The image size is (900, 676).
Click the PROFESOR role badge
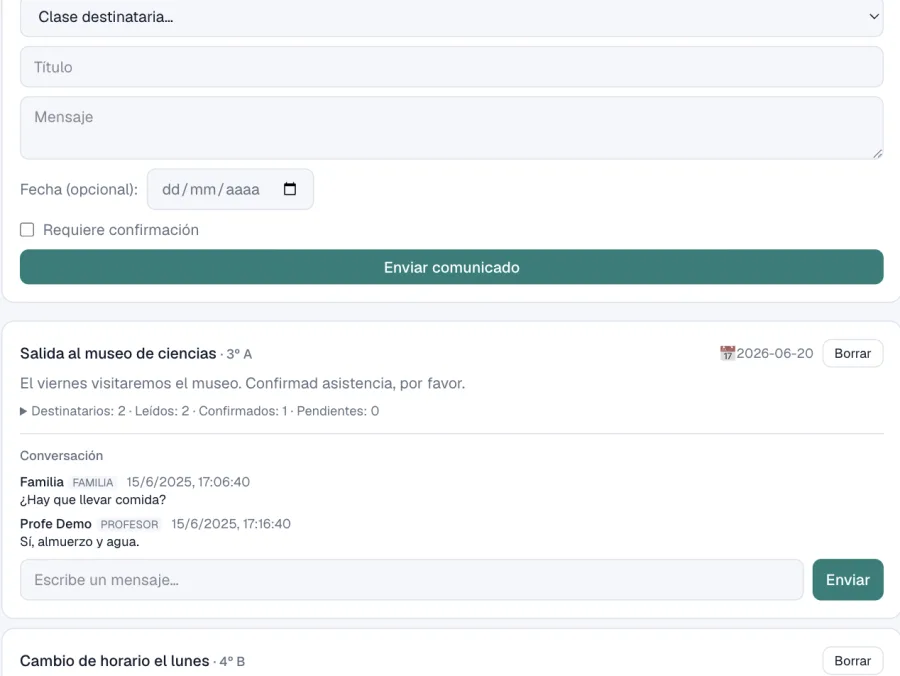tap(129, 525)
